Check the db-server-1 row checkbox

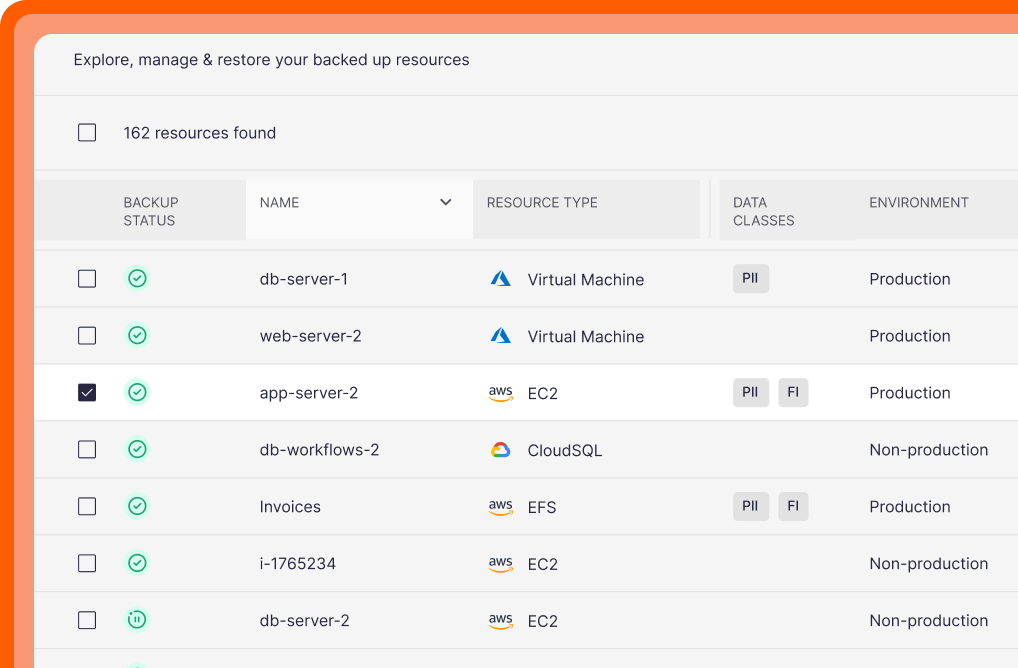[x=87, y=278]
